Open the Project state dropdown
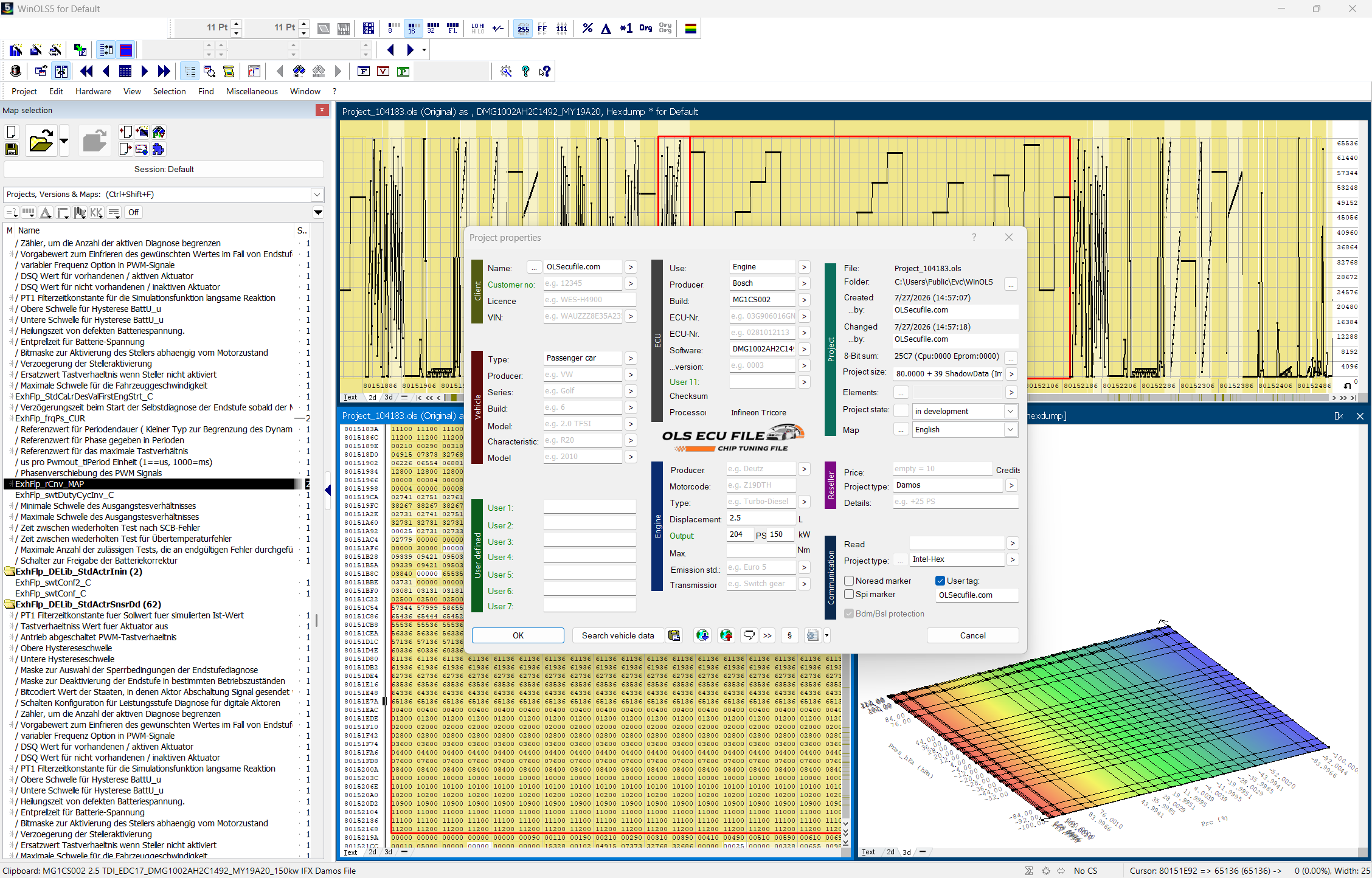The width and height of the screenshot is (1372, 878). (1010, 412)
